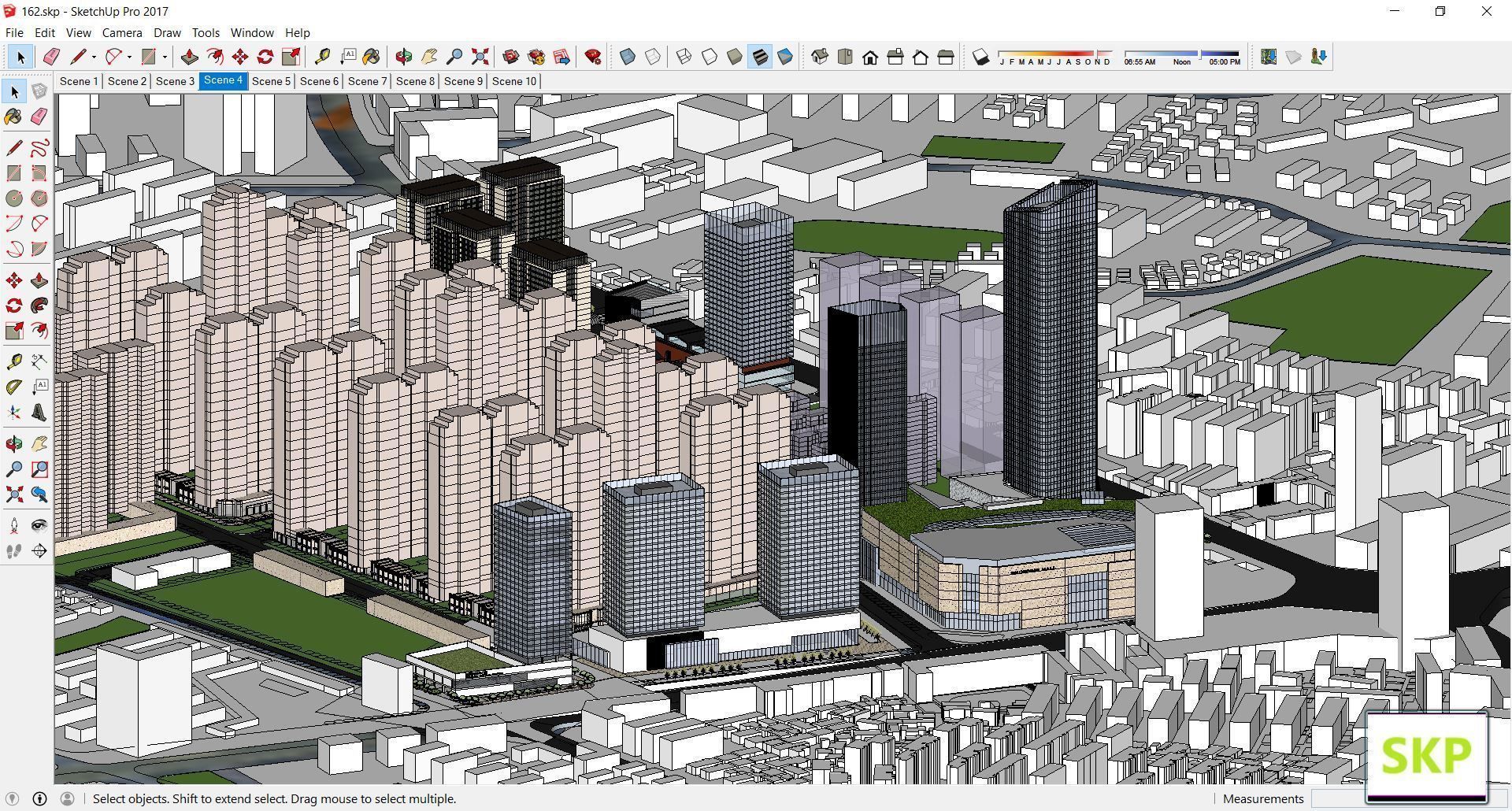1512x811 pixels.
Task: Enable Shaded face style
Action: coord(735,57)
